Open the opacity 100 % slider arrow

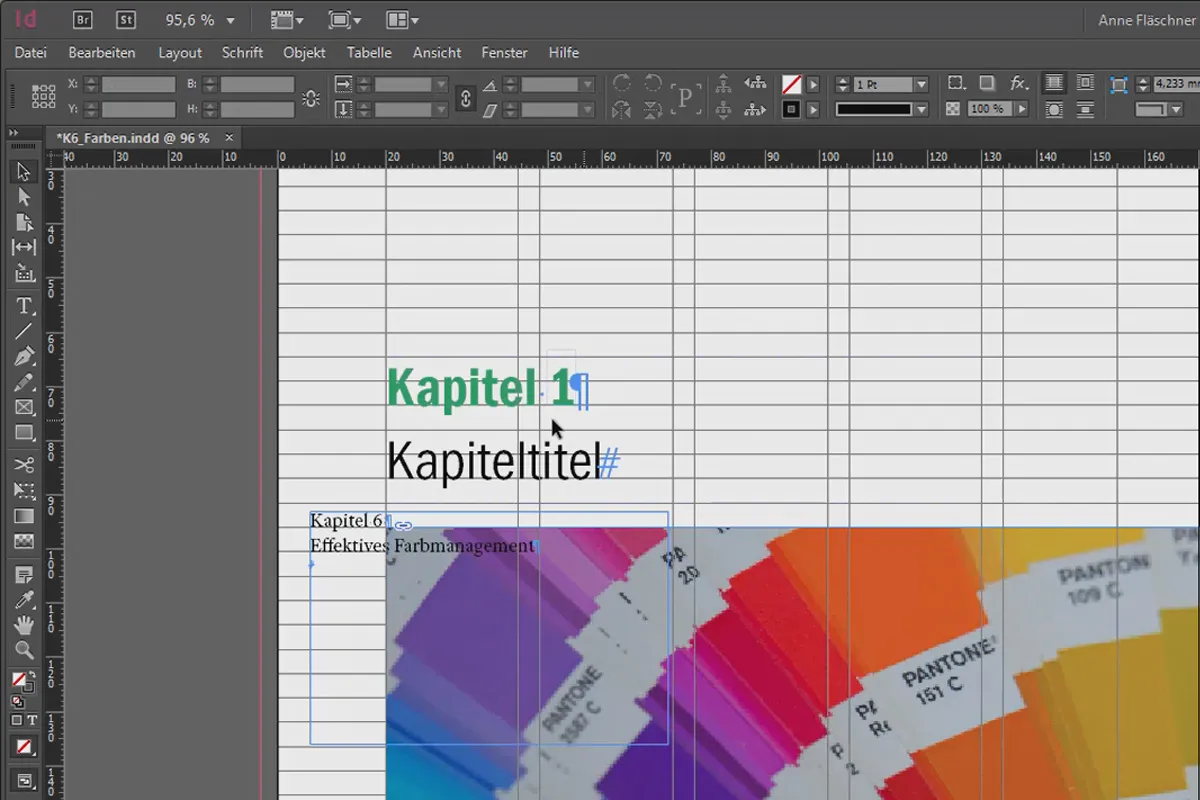coord(1019,109)
